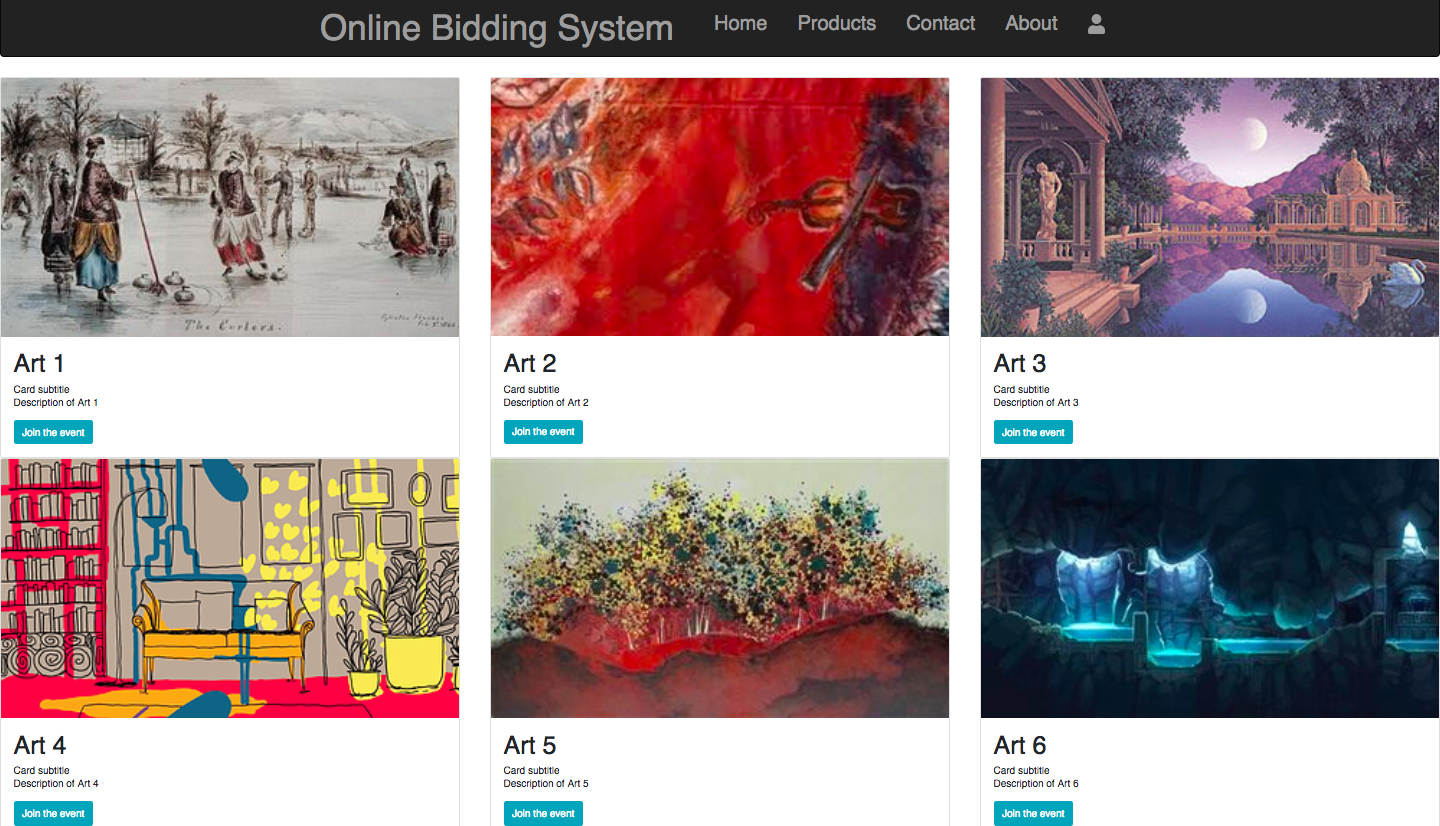Join the event for Art 3
The width and height of the screenshot is (1440, 826).
pos(1033,432)
